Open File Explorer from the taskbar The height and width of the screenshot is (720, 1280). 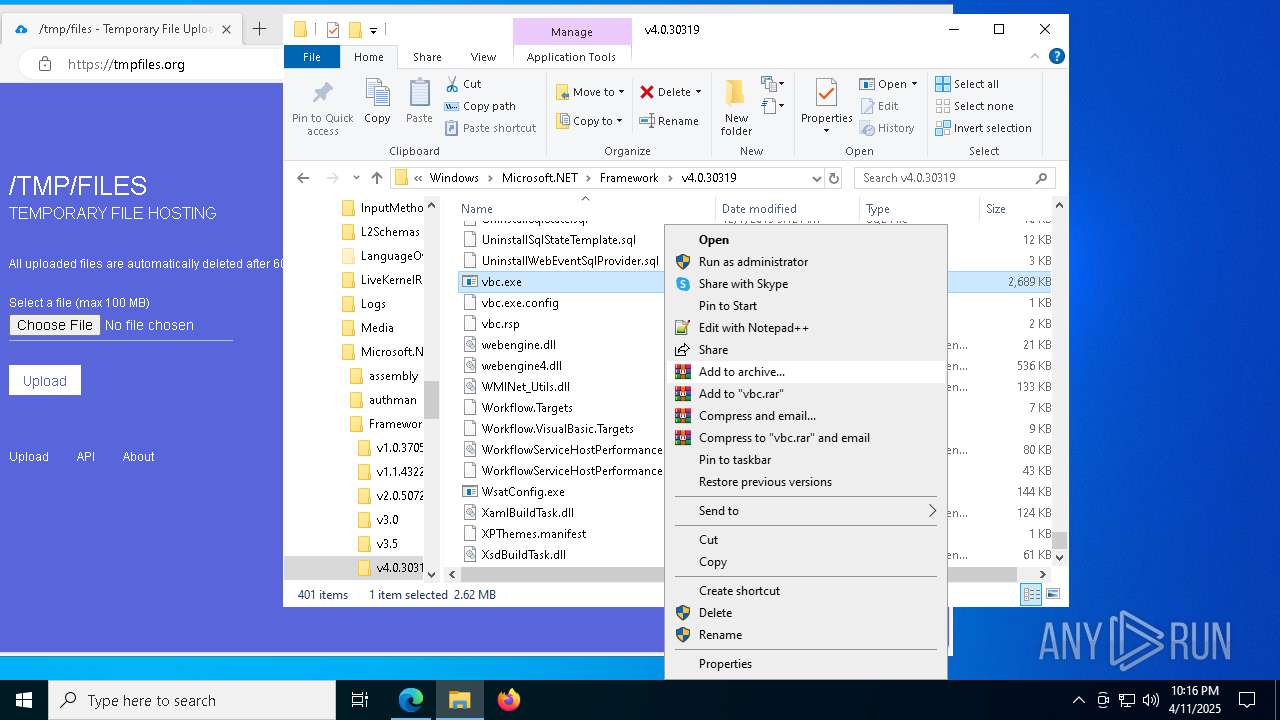pos(459,700)
